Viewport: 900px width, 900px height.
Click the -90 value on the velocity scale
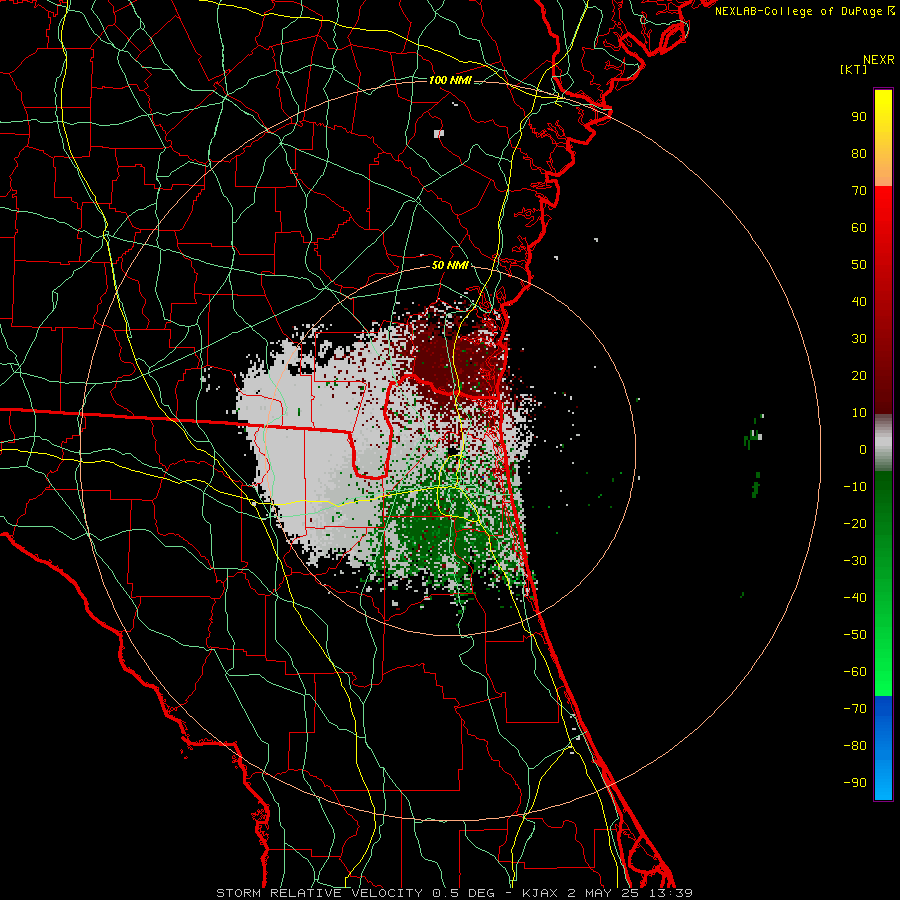[855, 783]
